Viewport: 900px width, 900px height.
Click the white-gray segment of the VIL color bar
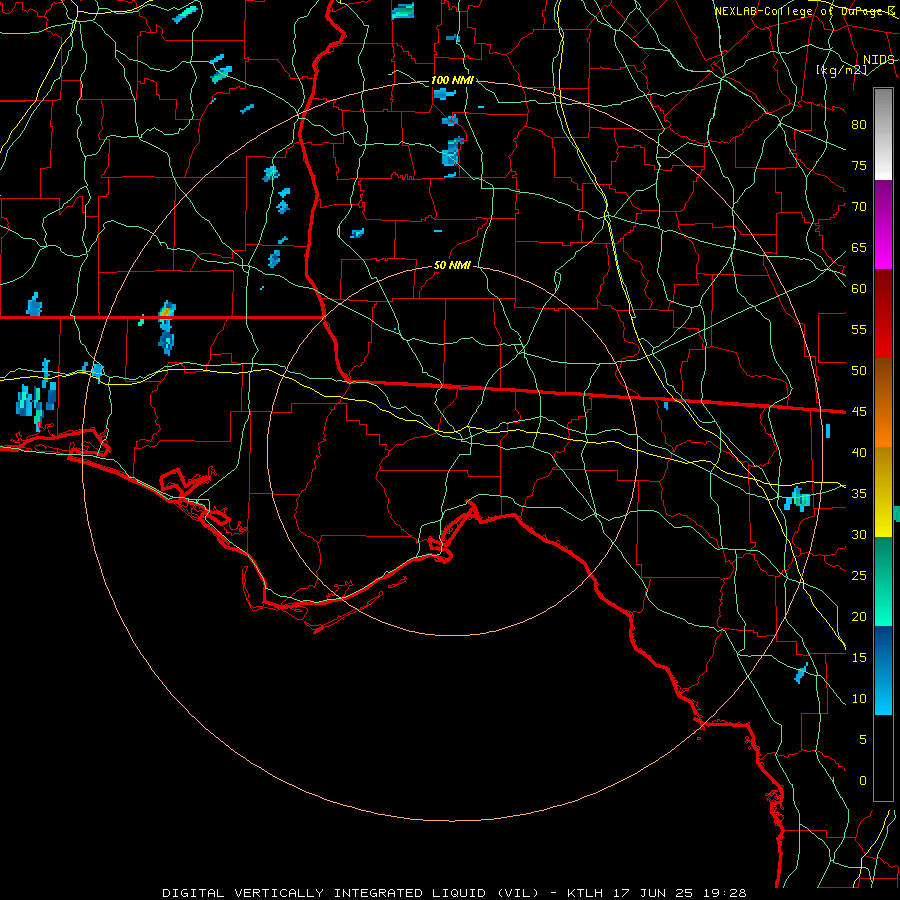(883, 134)
